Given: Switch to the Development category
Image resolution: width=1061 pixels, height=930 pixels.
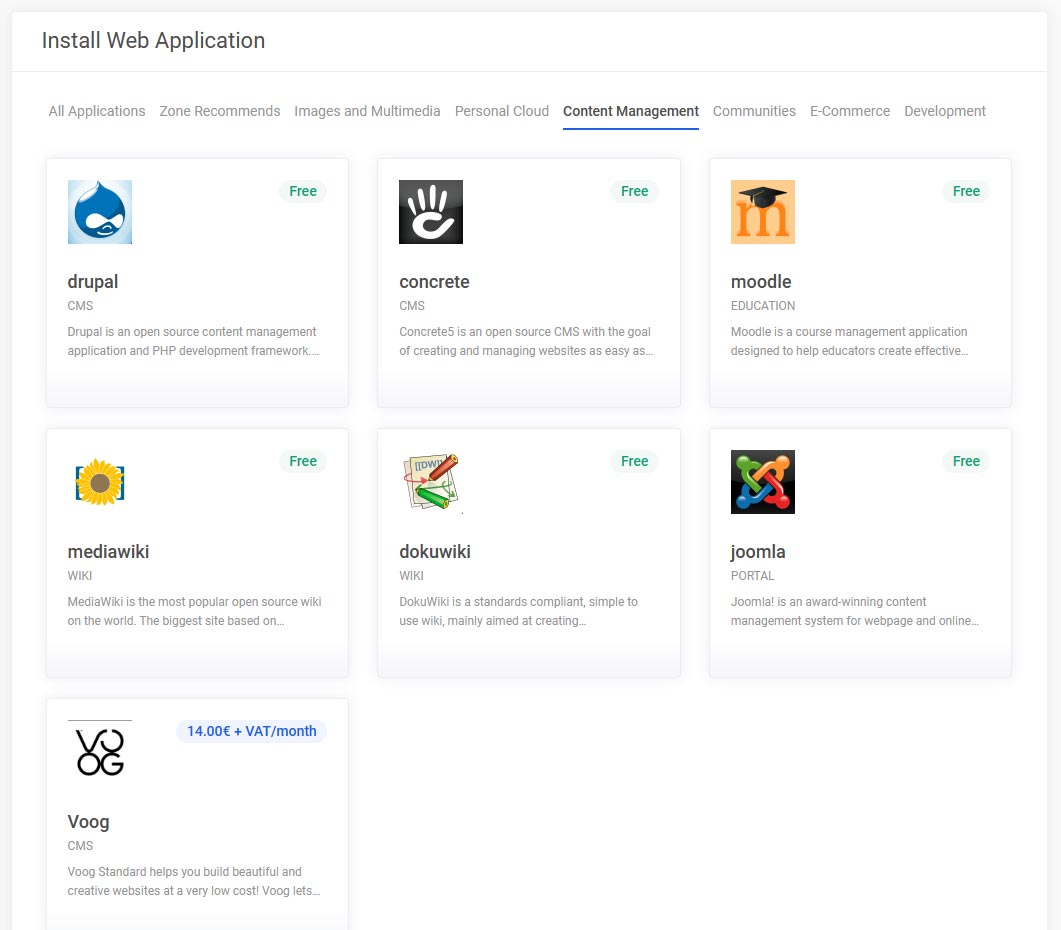Looking at the screenshot, I should pyautogui.click(x=944, y=111).
